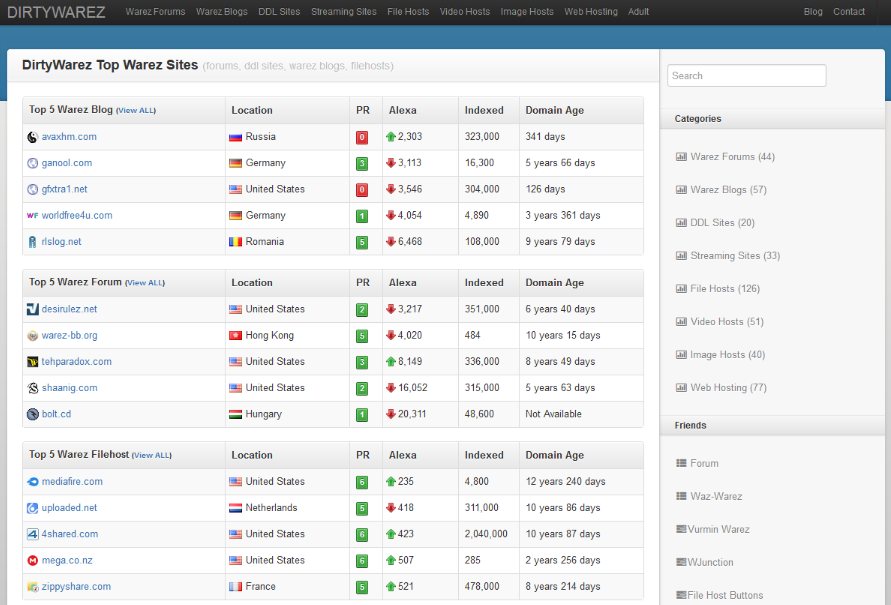Image resolution: width=891 pixels, height=605 pixels.
Task: Open the gfxtra1.net link
Action: click(64, 189)
